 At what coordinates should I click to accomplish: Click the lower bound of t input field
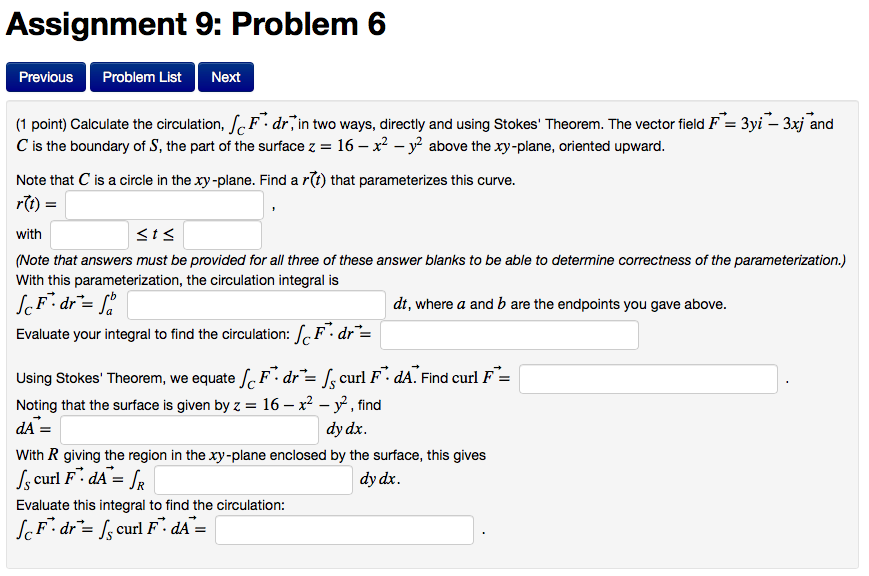point(86,233)
